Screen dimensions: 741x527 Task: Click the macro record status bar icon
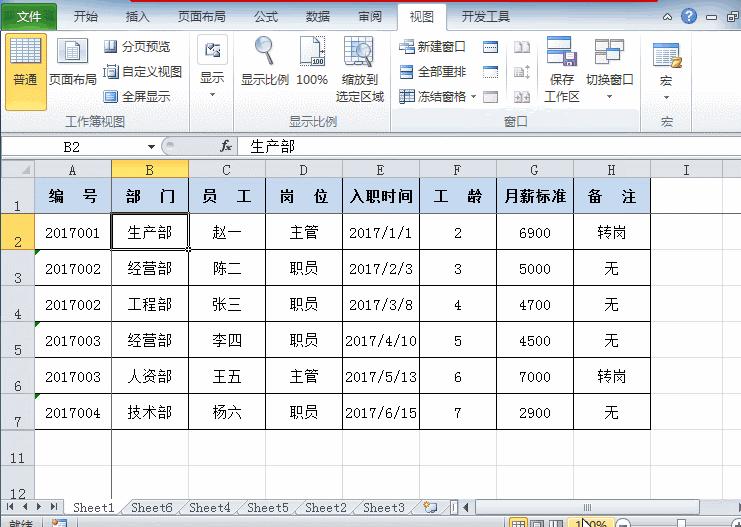pos(59,523)
